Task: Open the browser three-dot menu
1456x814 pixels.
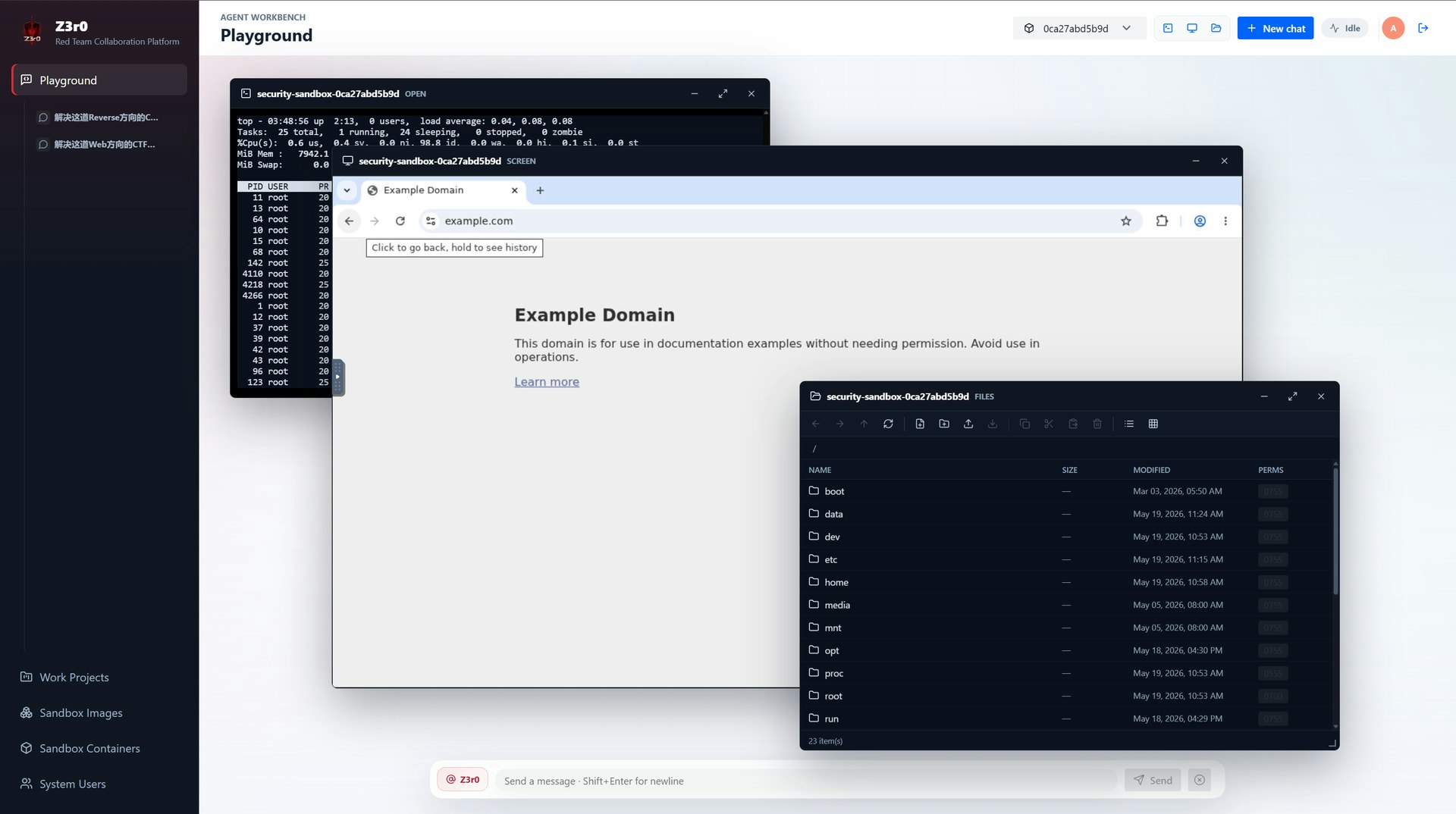Action: point(1225,221)
